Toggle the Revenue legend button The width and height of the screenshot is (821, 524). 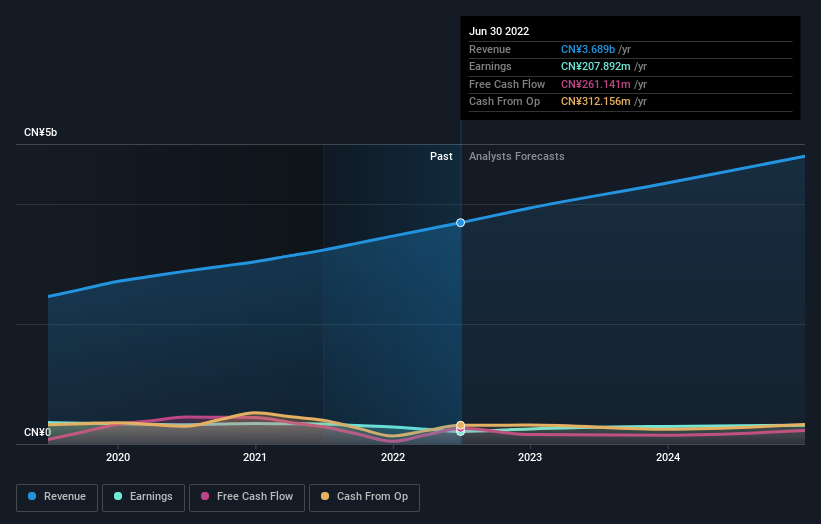pos(57,497)
